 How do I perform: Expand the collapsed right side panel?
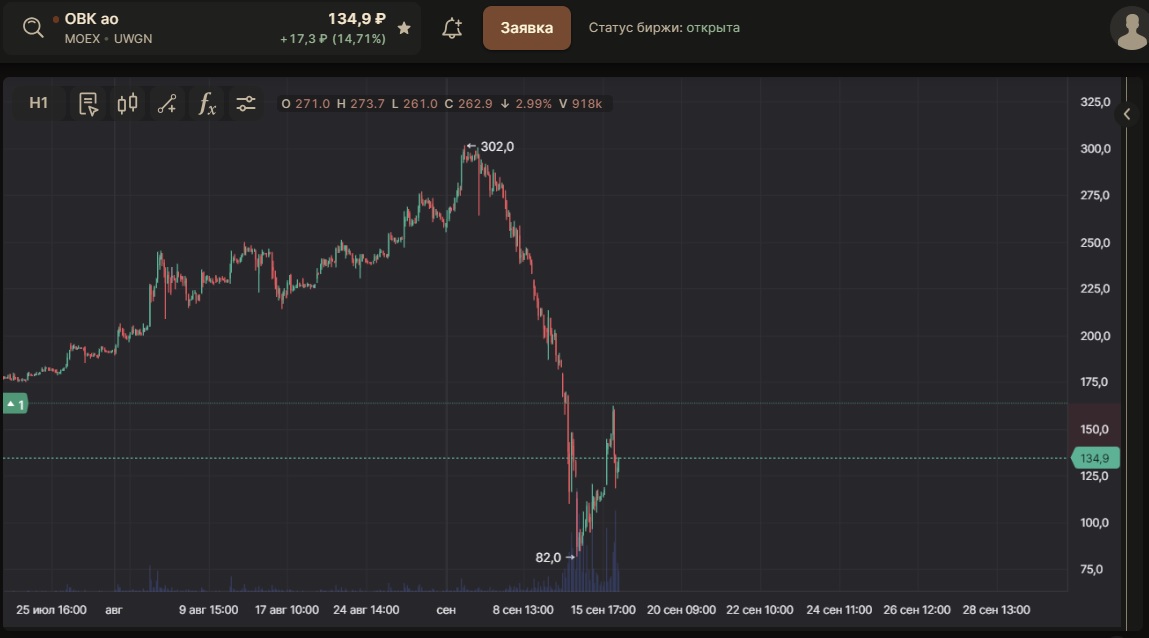(x=1127, y=114)
